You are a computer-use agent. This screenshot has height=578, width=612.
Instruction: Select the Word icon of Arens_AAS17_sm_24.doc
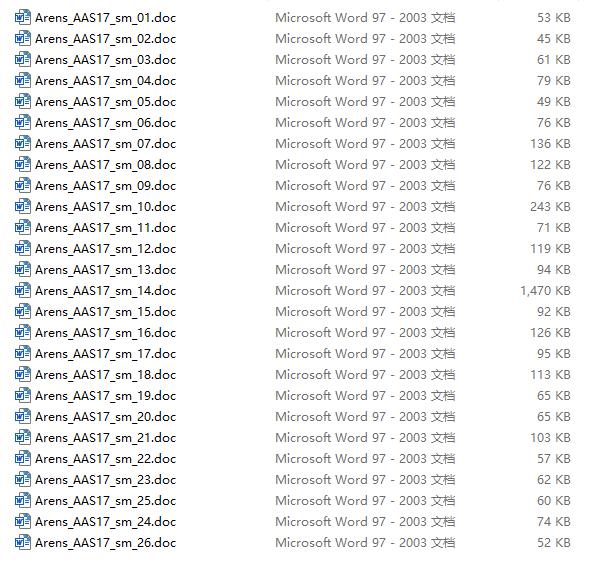coord(23,521)
